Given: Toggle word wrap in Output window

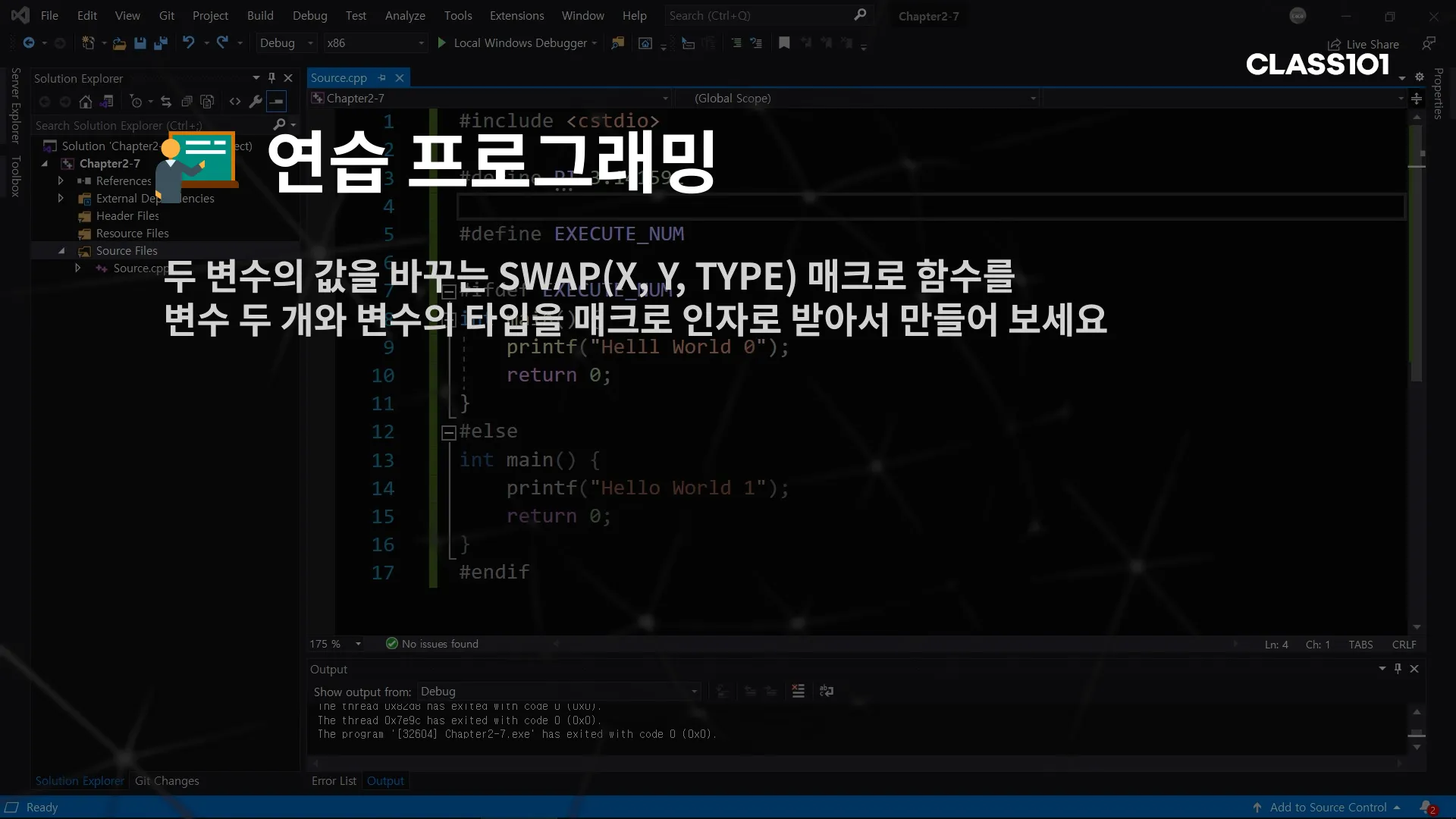Looking at the screenshot, I should (827, 691).
